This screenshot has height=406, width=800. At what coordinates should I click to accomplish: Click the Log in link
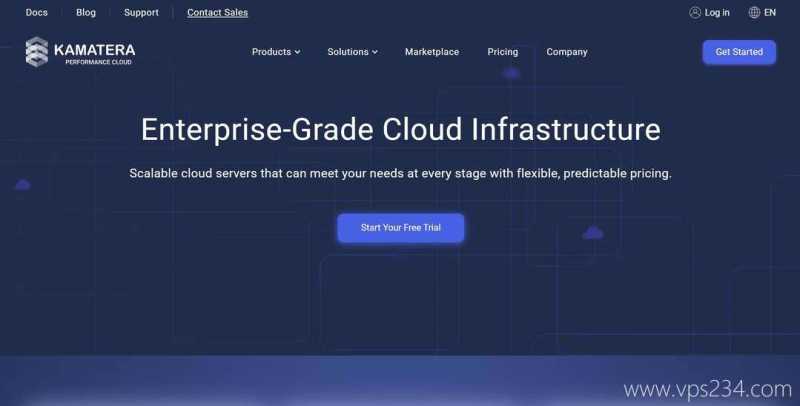[x=717, y=13]
